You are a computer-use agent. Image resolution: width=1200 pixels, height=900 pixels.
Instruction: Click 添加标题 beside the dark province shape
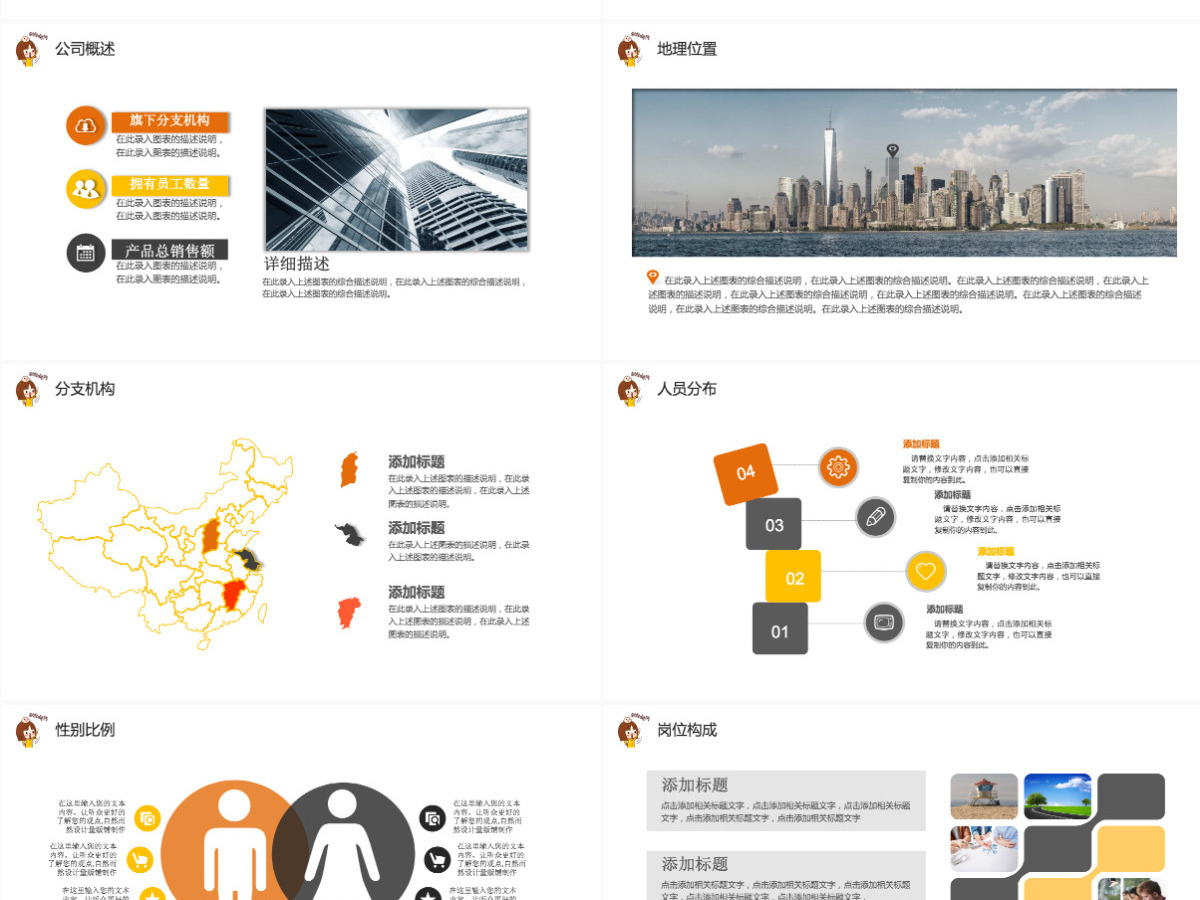[416, 528]
